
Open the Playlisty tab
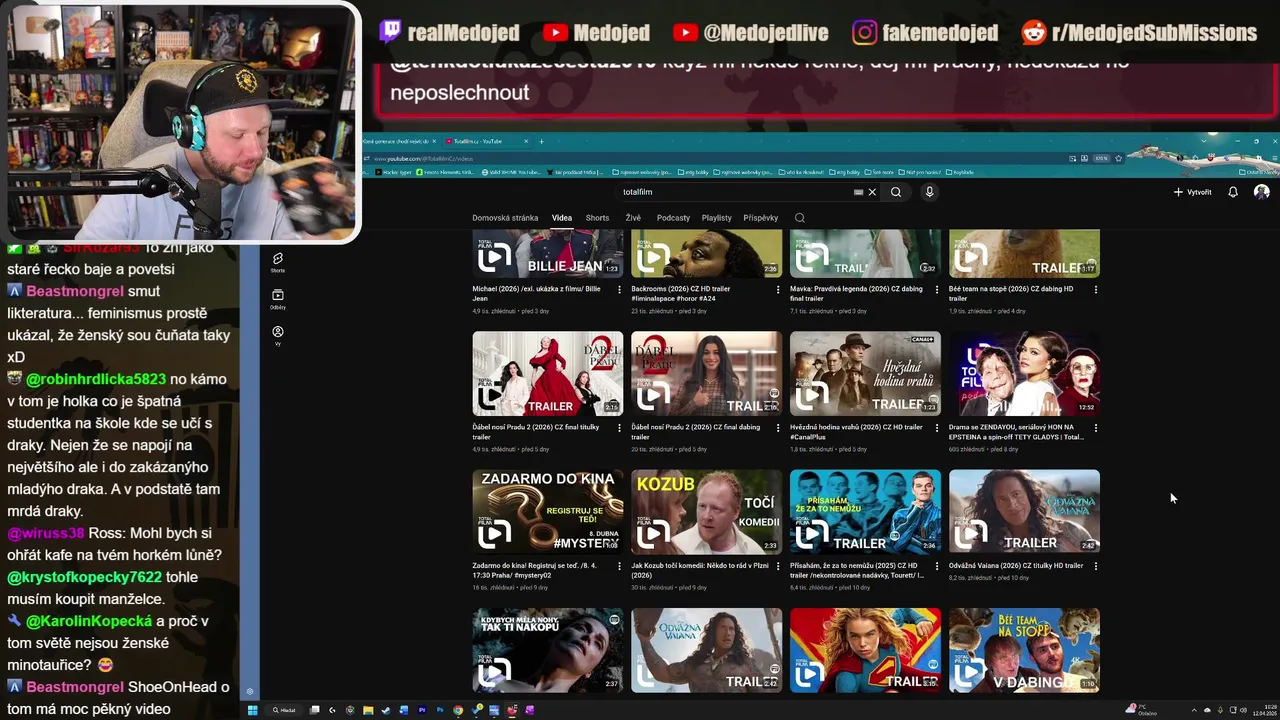coord(716,218)
